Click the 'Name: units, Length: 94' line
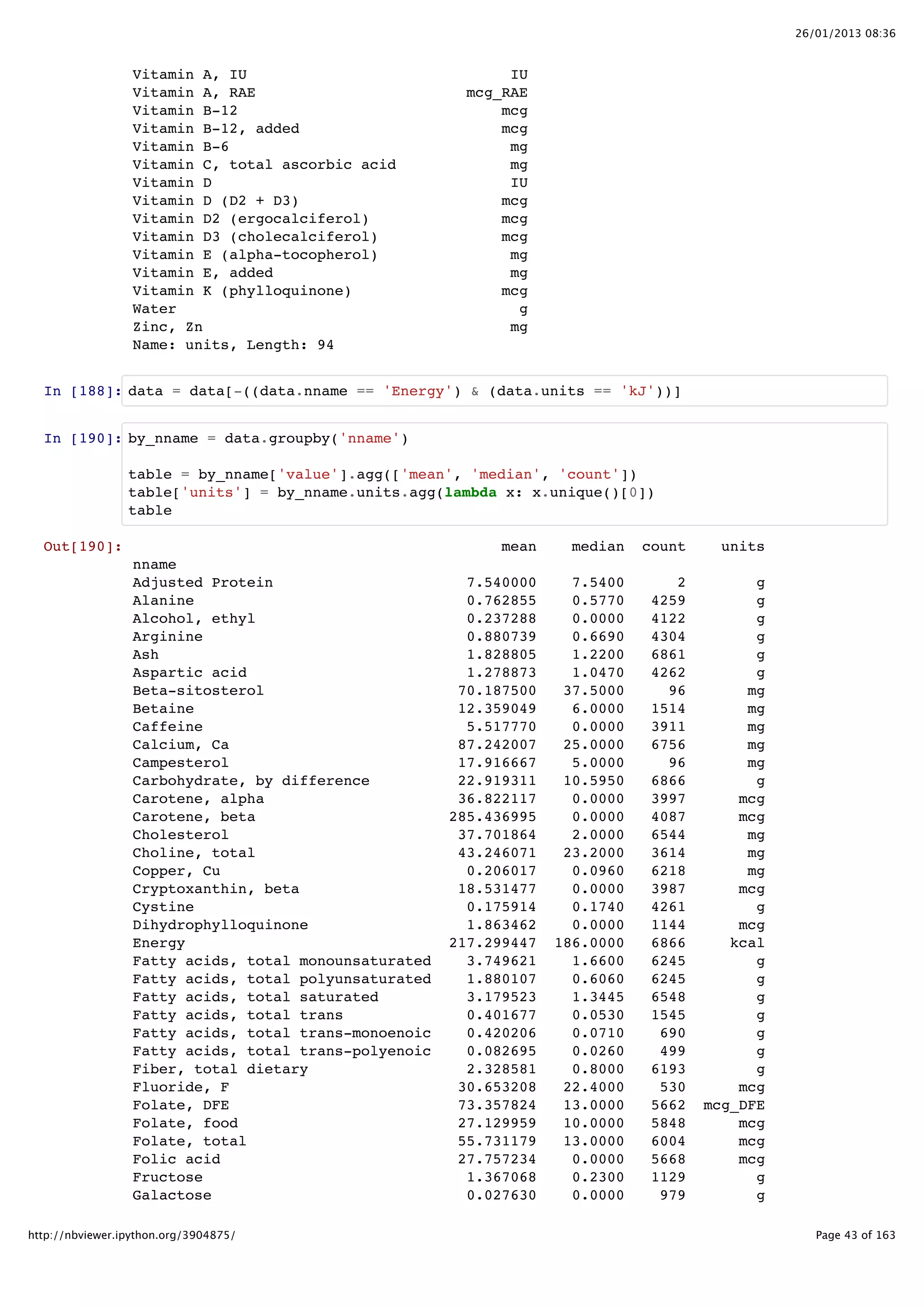 [x=233, y=345]
